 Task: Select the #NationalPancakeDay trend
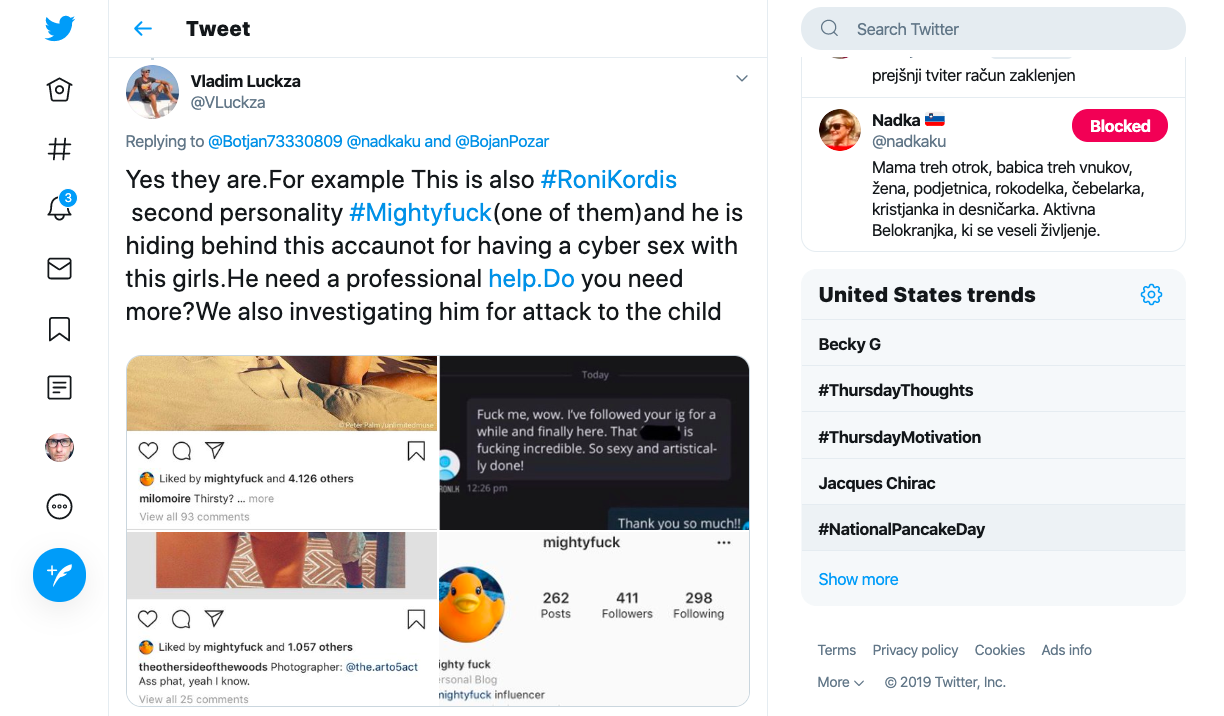click(993, 529)
